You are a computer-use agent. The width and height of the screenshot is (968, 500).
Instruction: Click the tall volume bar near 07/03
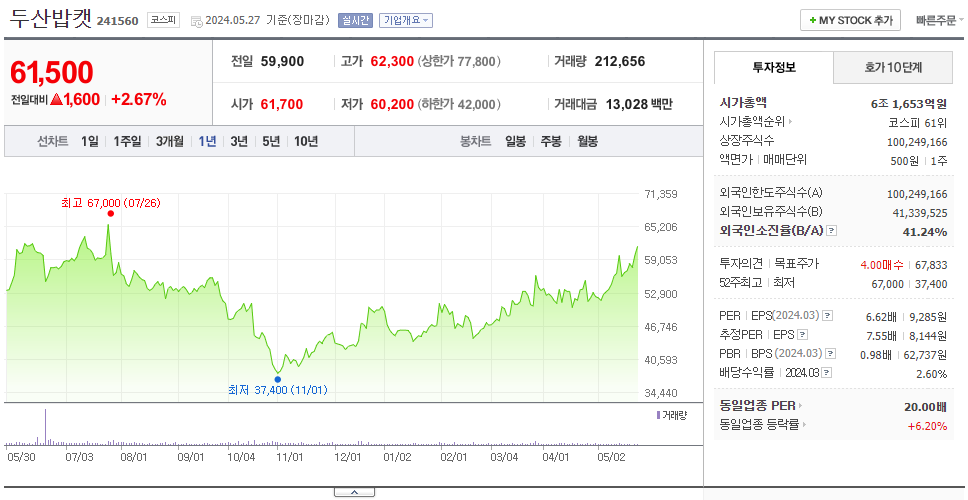pos(45,427)
